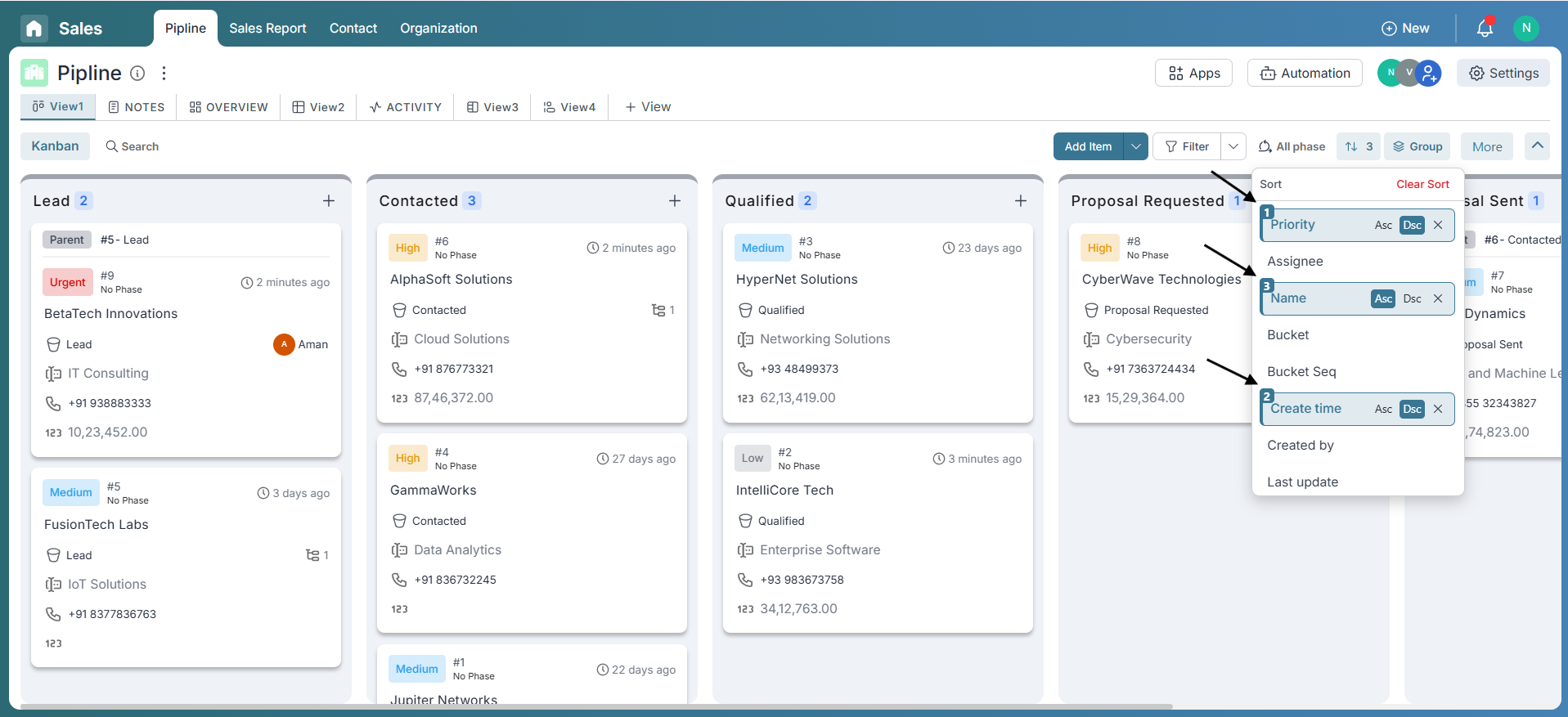Click the Search magnifier in Kanban bar
Image resolution: width=1568 pixels, height=717 pixels.
pos(112,146)
